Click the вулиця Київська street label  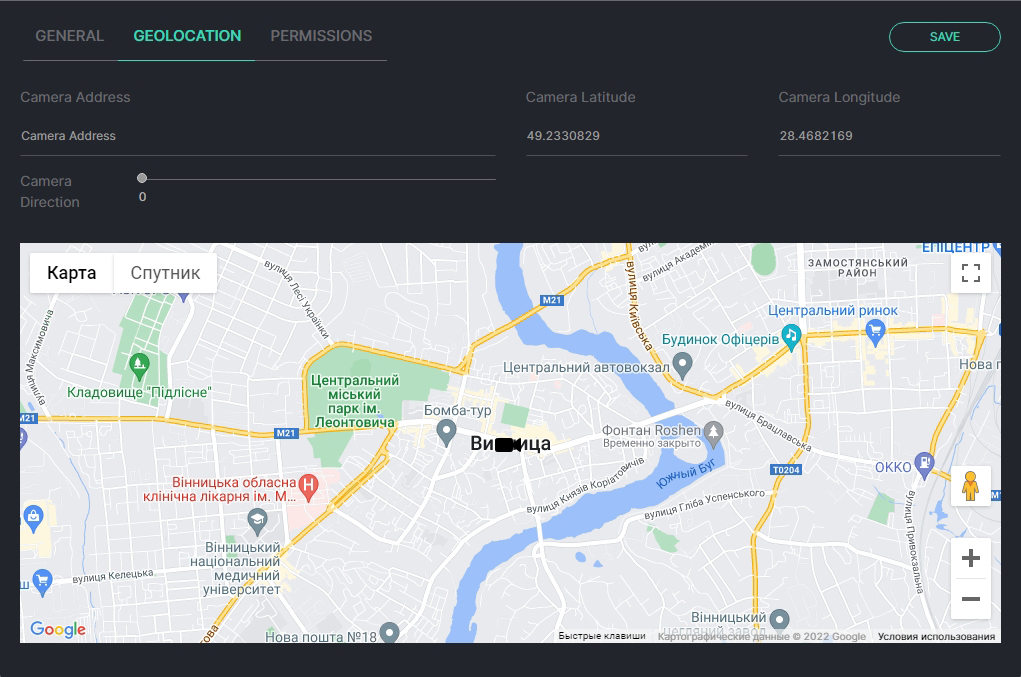637,305
